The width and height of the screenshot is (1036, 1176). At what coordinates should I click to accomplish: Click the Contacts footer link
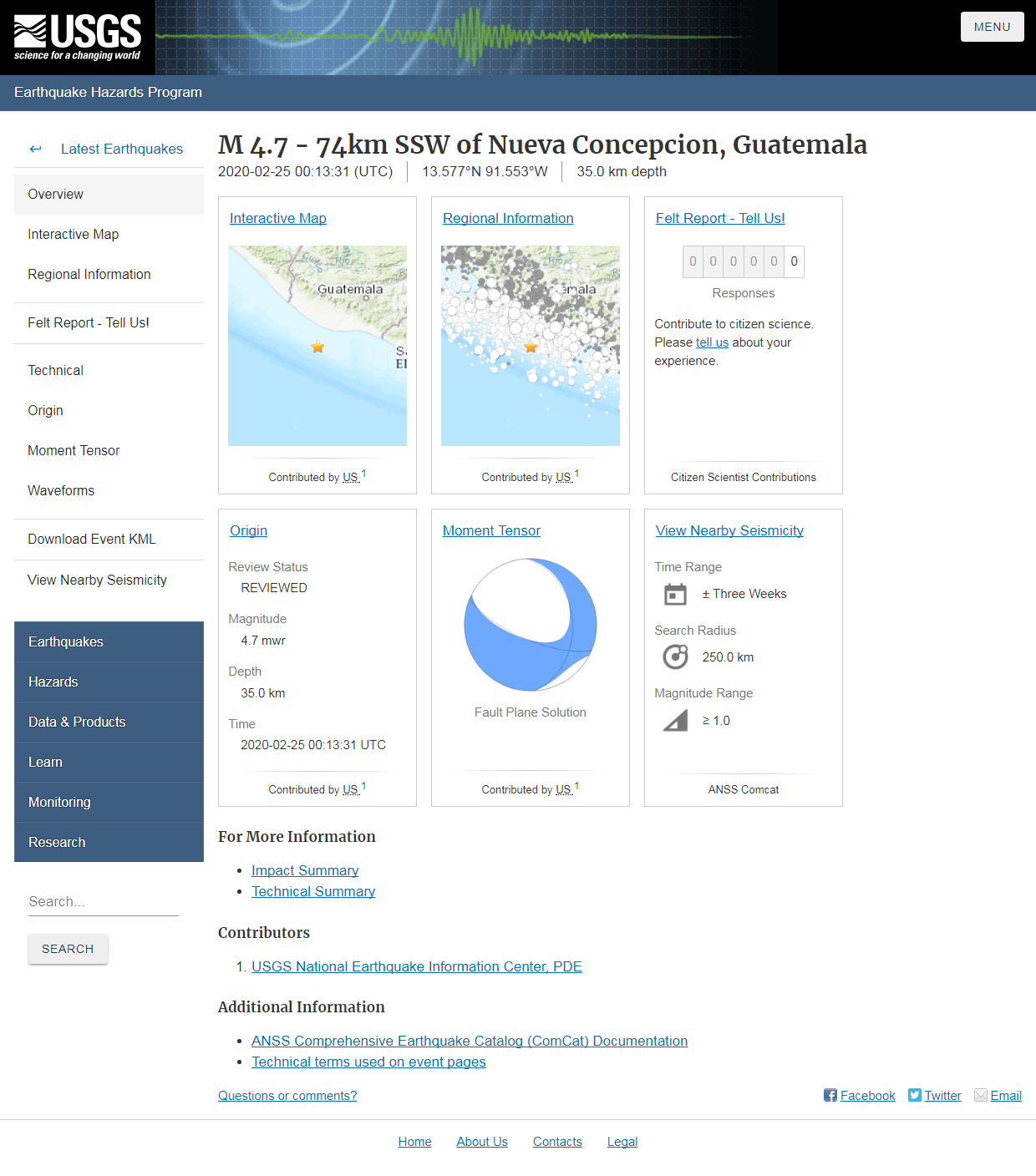pyautogui.click(x=557, y=1142)
